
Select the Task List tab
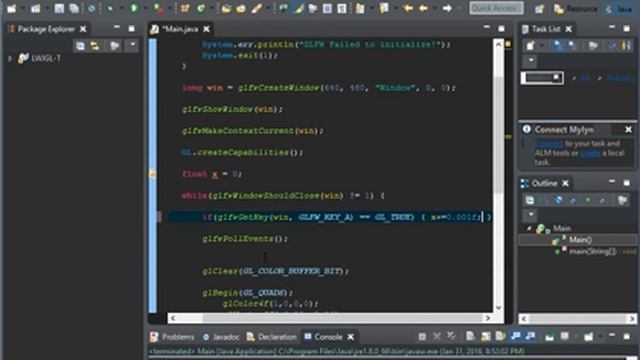coord(546,29)
